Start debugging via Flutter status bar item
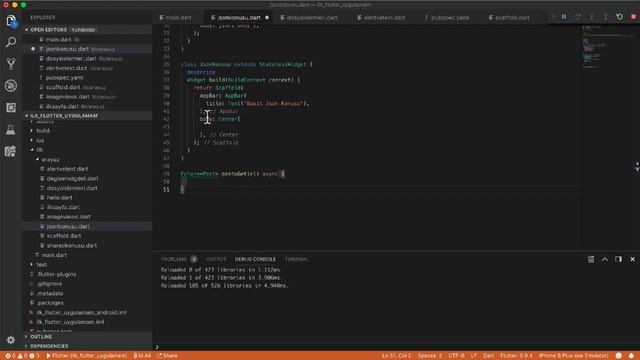 click(x=87, y=356)
